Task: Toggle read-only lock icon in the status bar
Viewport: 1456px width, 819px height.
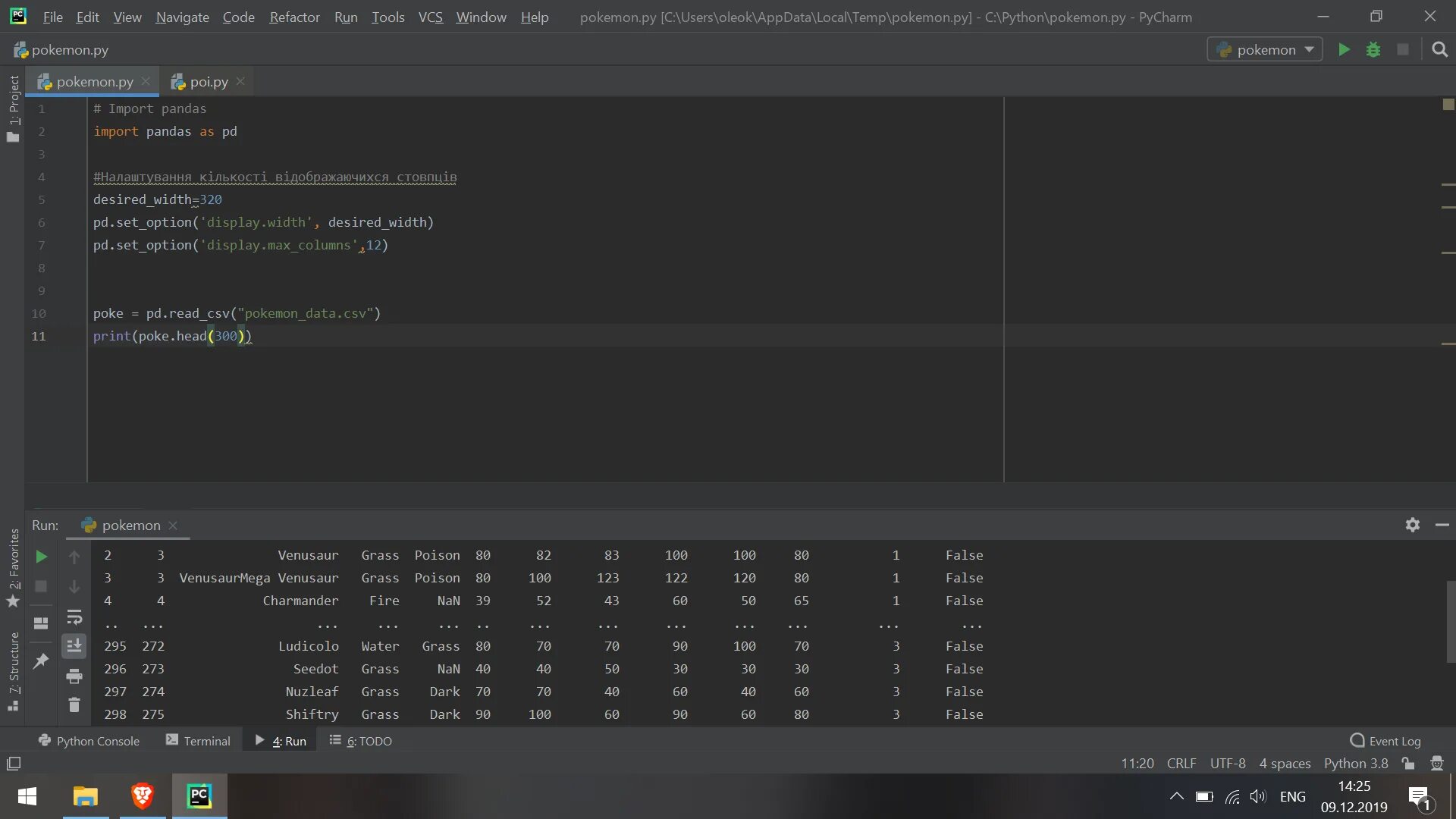Action: click(1408, 764)
